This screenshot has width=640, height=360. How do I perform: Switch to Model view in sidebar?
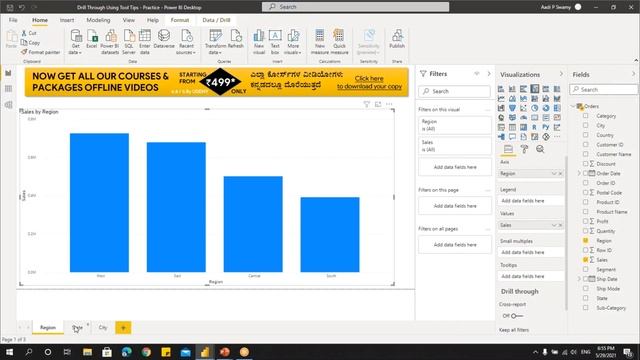[8, 104]
